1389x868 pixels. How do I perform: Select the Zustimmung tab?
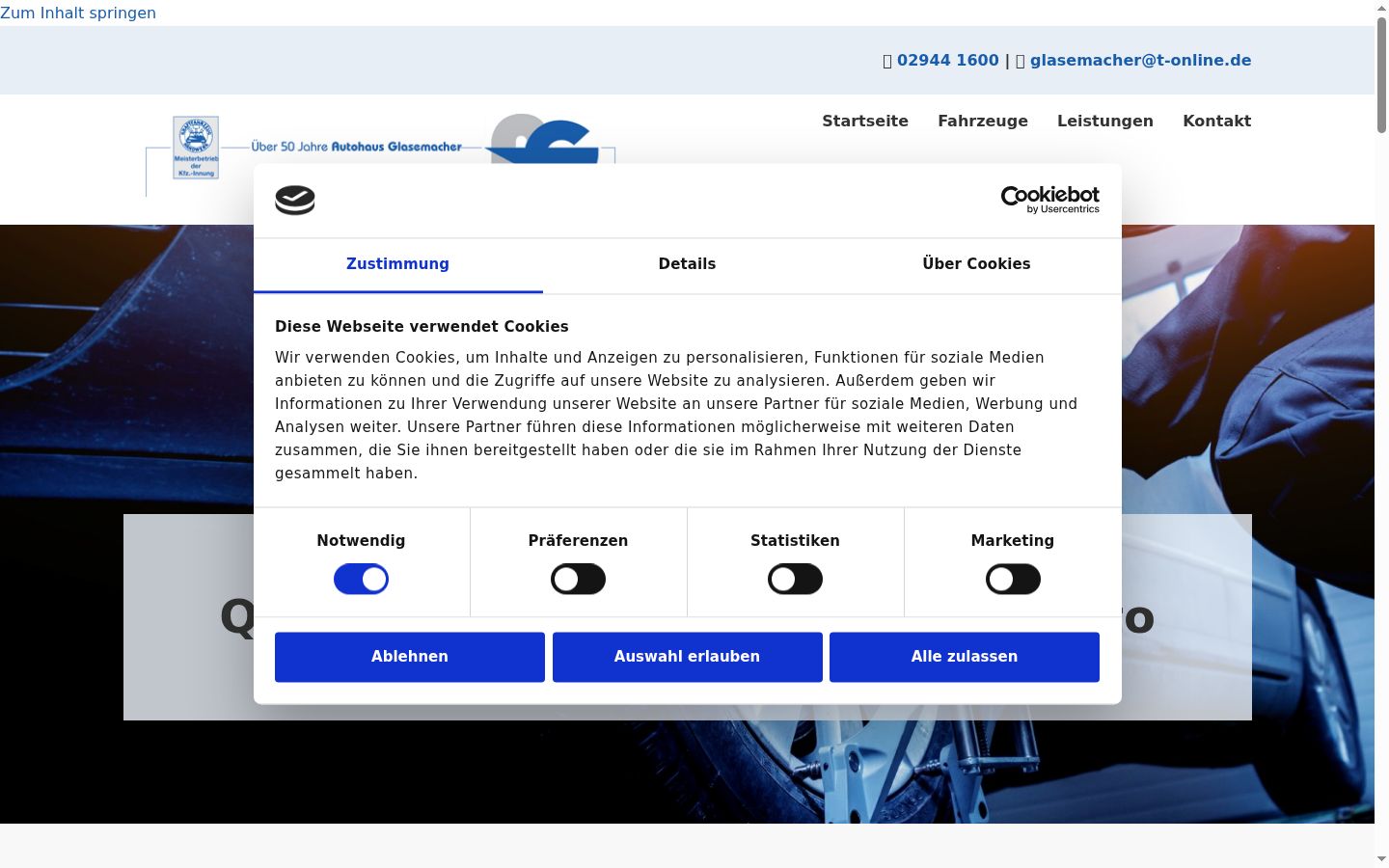click(397, 264)
